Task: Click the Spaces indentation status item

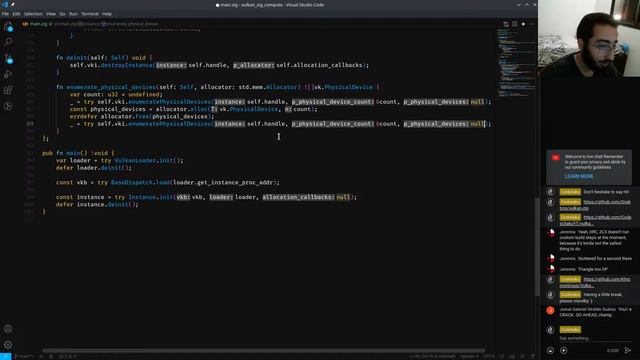Action: pos(469,356)
